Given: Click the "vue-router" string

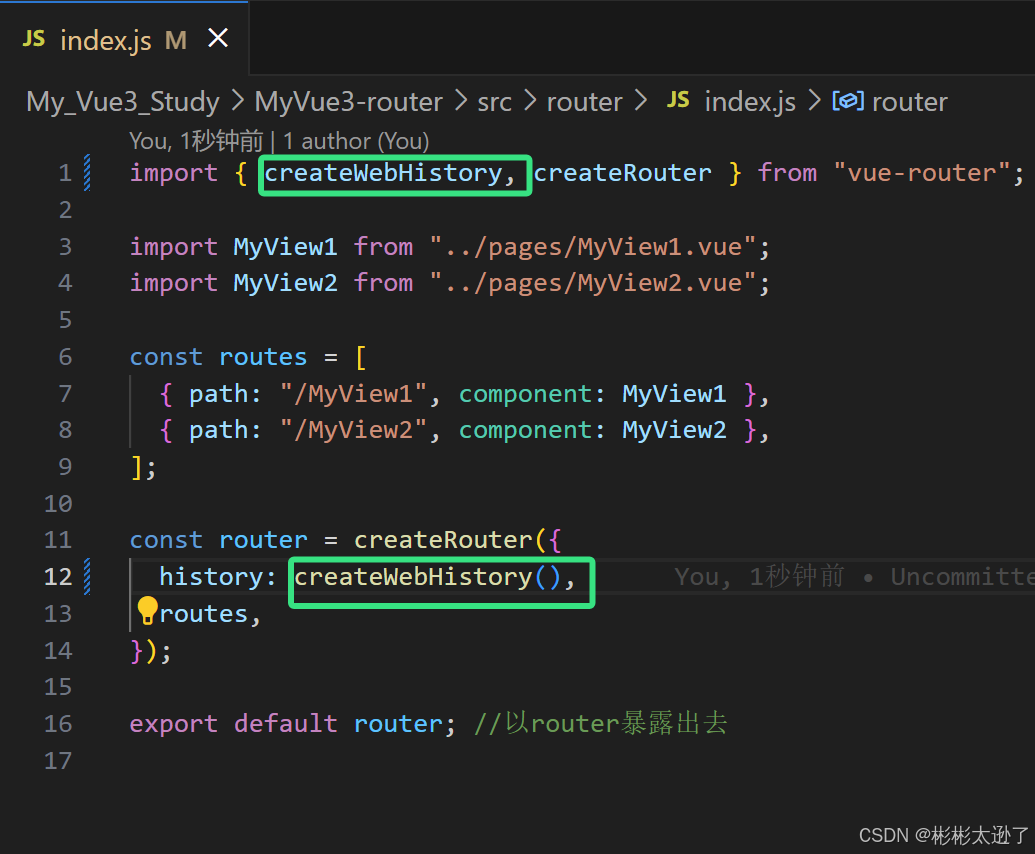Looking at the screenshot, I should click(921, 174).
